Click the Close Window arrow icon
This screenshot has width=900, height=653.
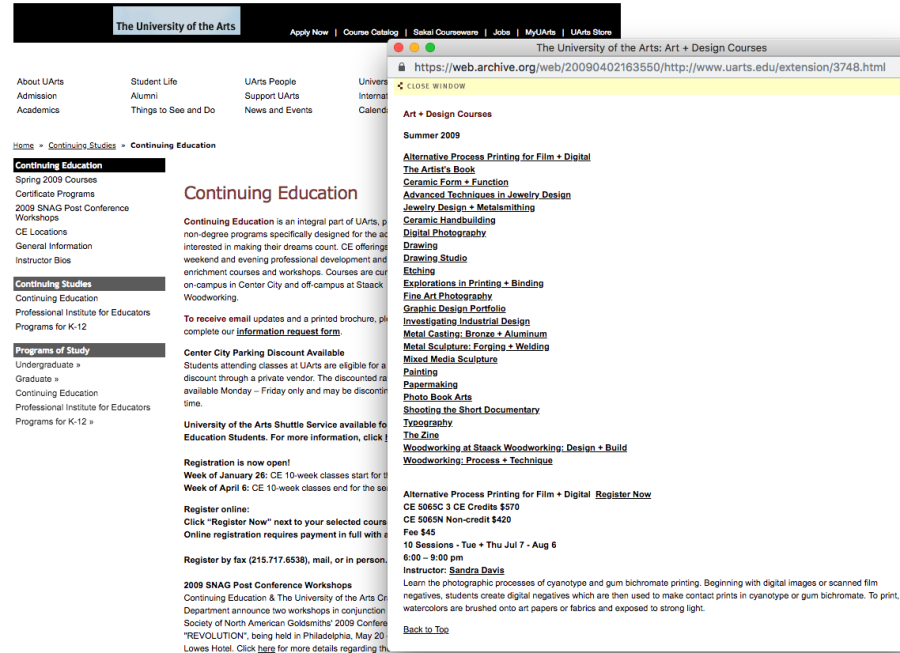pos(400,86)
